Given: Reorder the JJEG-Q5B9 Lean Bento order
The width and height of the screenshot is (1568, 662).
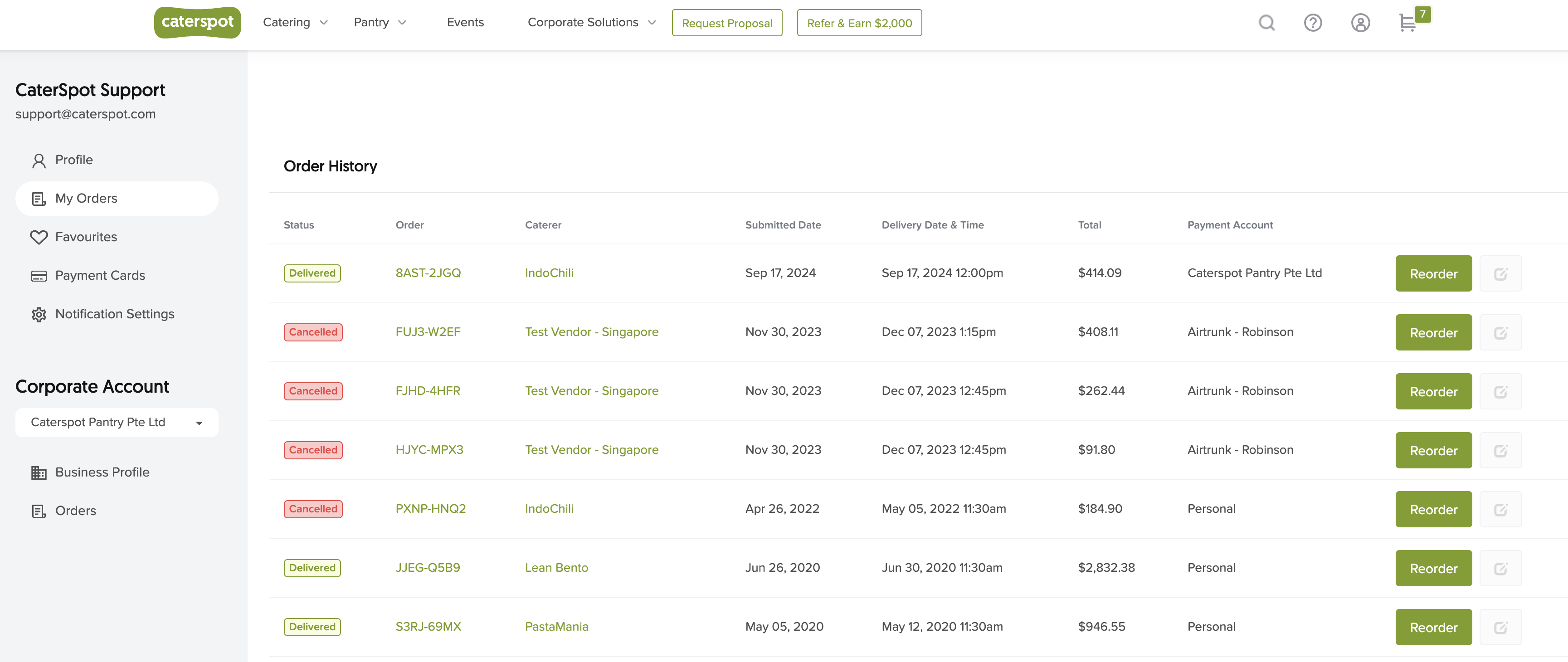Looking at the screenshot, I should (x=1433, y=568).
